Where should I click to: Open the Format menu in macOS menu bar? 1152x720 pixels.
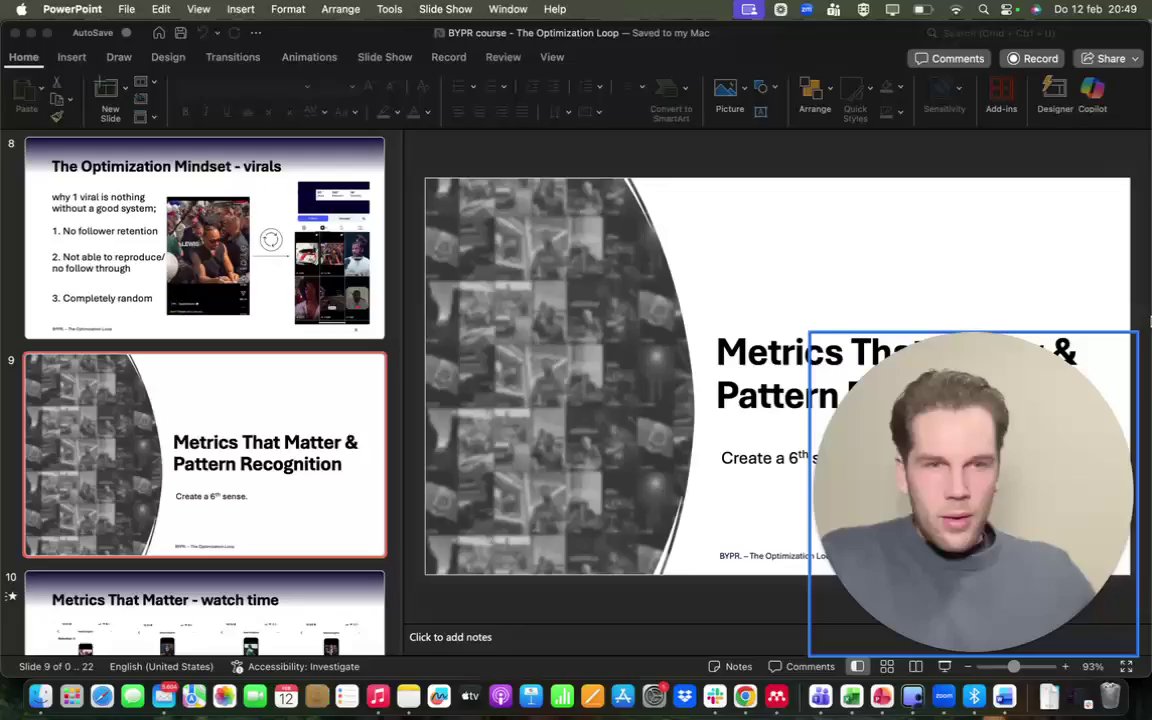coord(288,10)
